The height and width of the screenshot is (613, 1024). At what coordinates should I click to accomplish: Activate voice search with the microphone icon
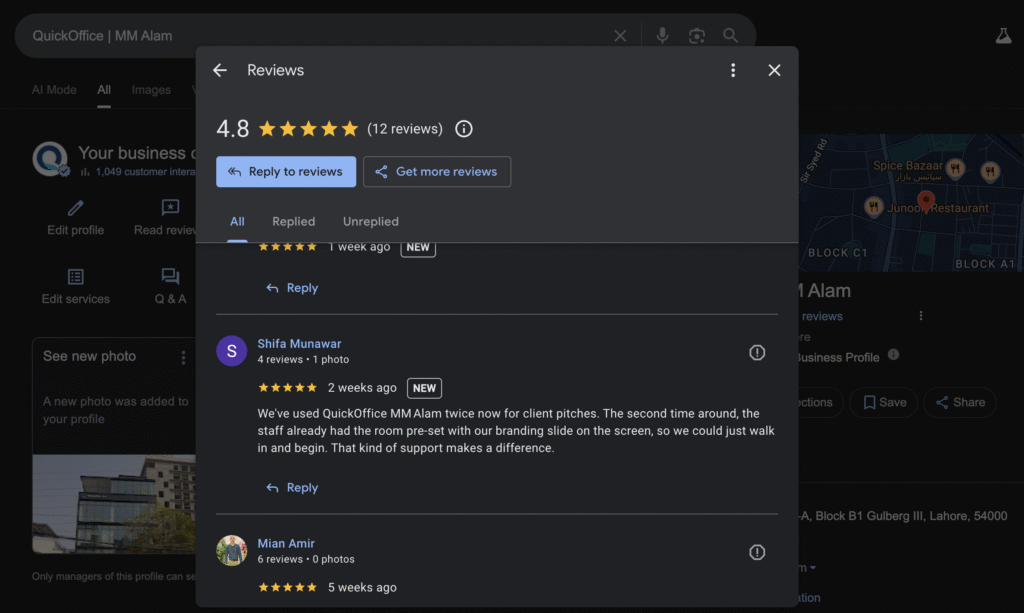[662, 35]
